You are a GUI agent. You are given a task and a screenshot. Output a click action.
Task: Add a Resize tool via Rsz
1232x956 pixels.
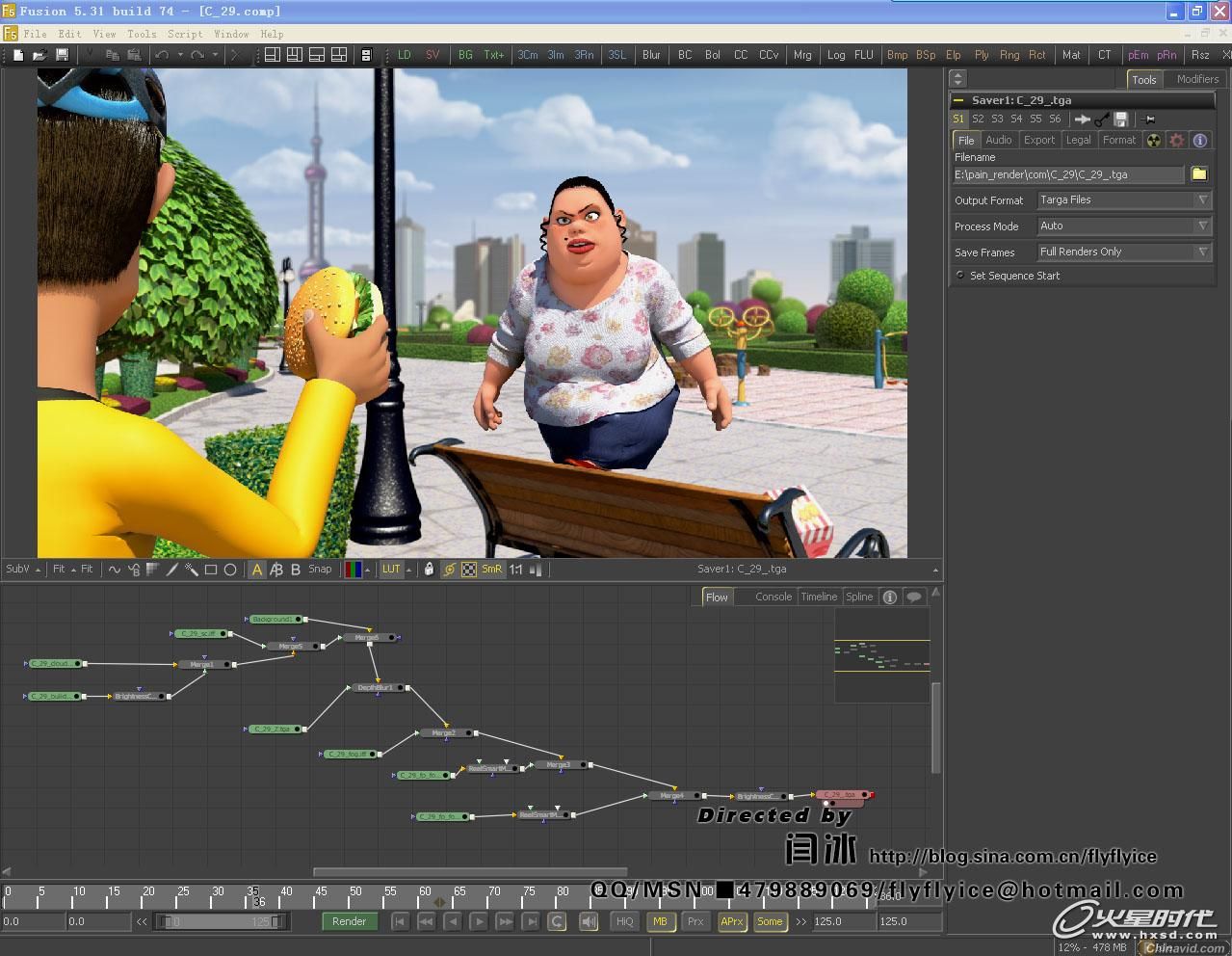1200,55
